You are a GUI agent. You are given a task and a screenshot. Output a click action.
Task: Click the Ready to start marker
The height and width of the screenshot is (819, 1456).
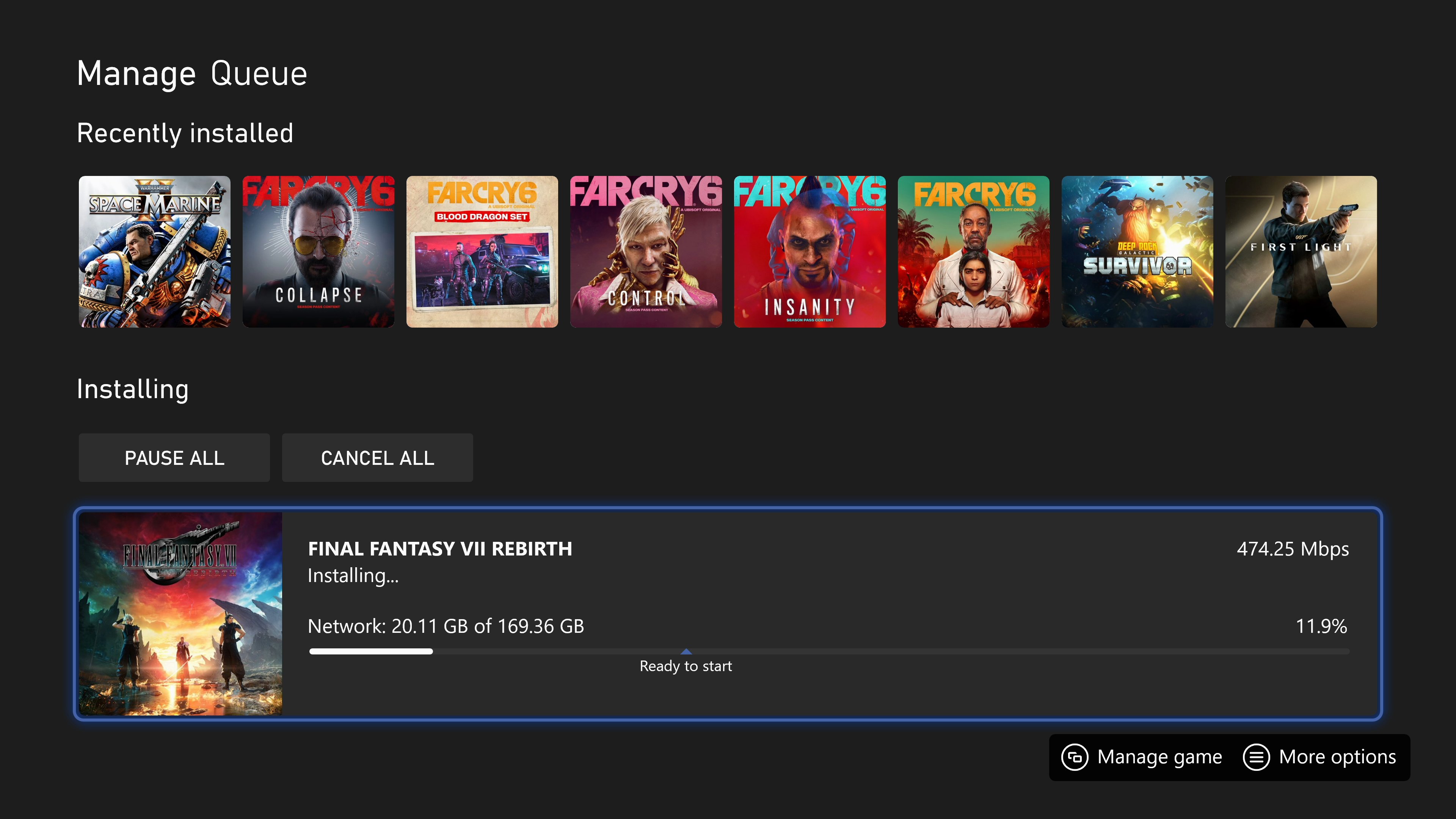686,651
